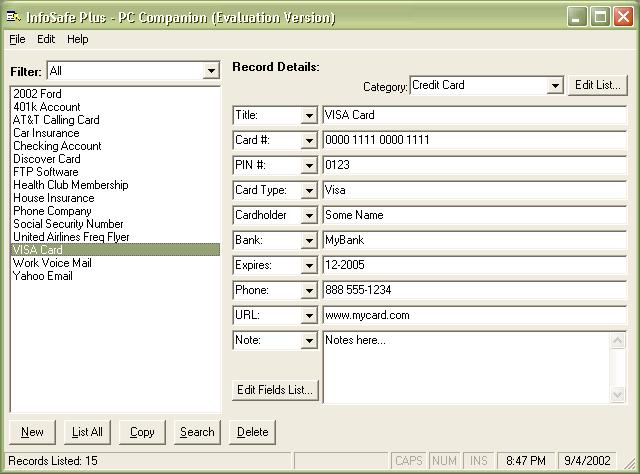Click the NUM indicator in status bar
Screen dimensions: 640x474
[x=444, y=461]
